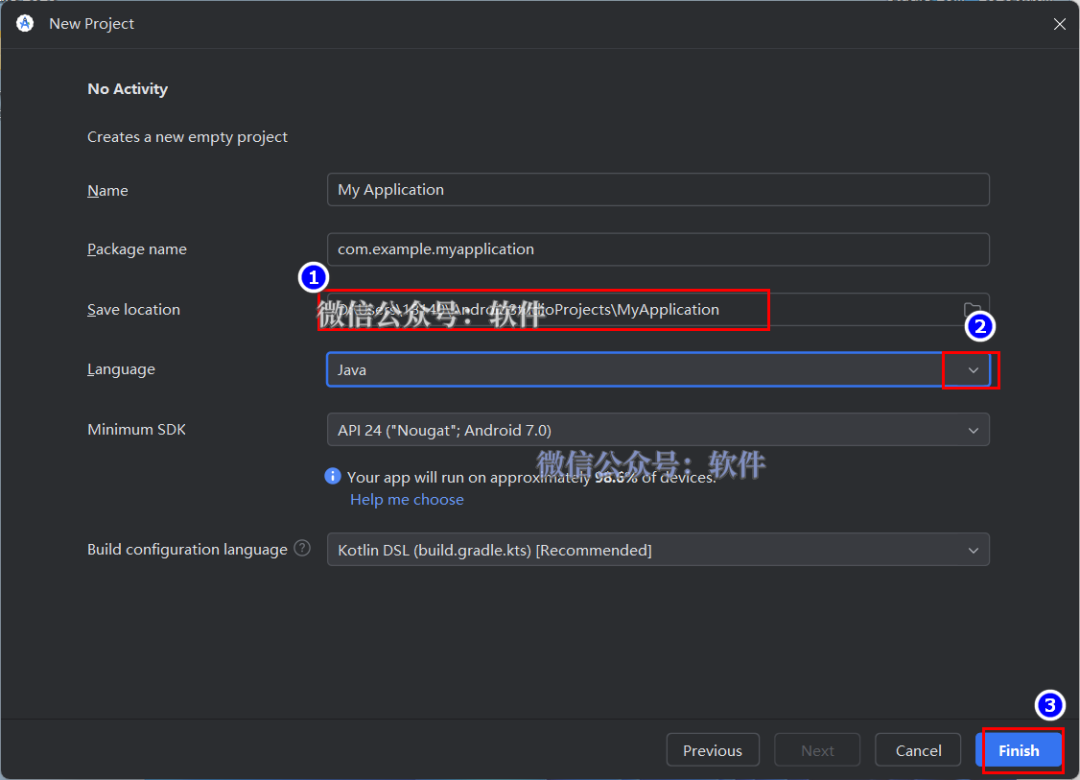Click the Package name field
1080x780 pixels.
tap(658, 249)
